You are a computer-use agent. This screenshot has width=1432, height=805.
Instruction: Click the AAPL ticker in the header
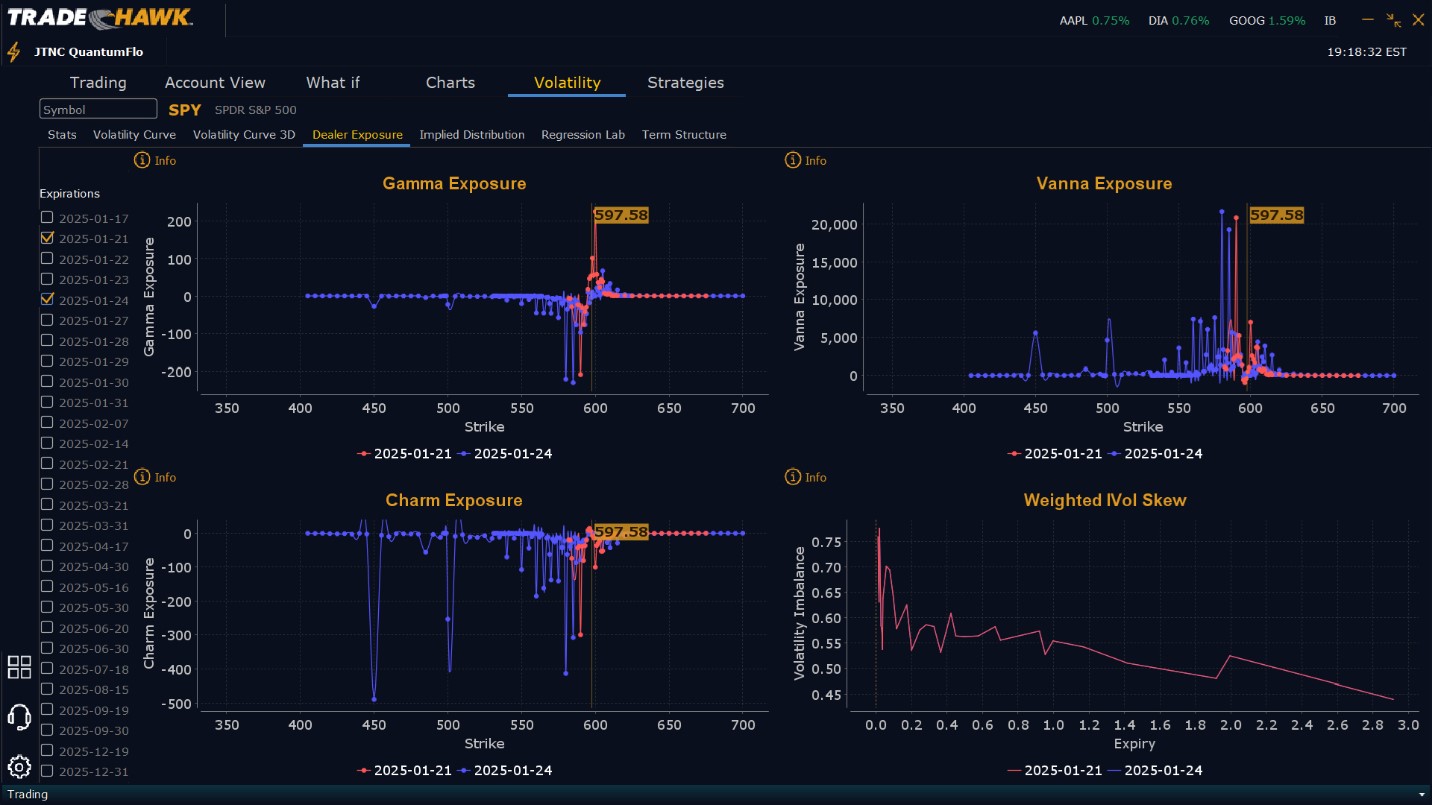click(1094, 21)
